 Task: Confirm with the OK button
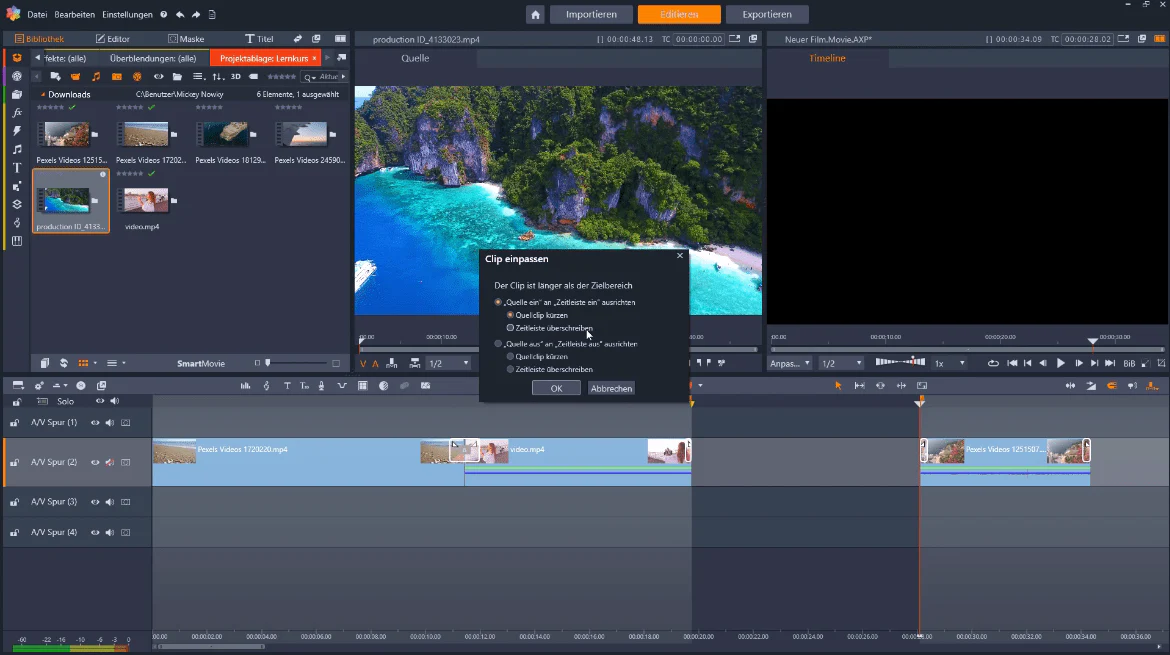(556, 388)
